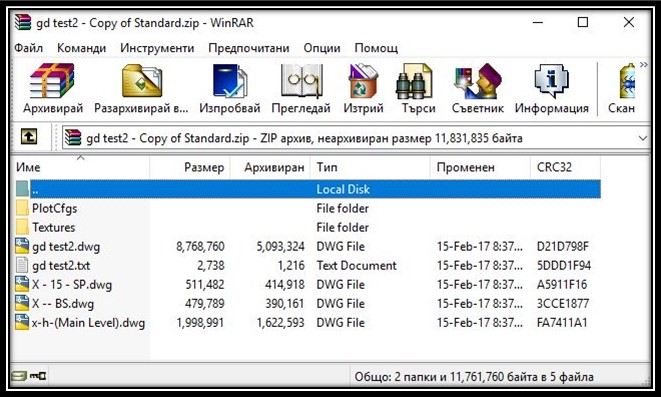Expand the toolbar overflow chevron
This screenshot has width=661, height=397.
point(643,64)
